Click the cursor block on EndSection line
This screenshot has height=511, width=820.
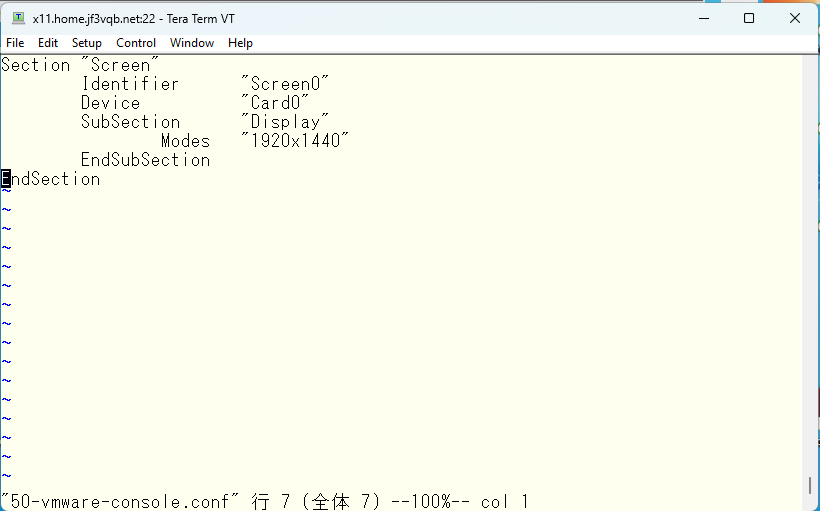(x=6, y=179)
